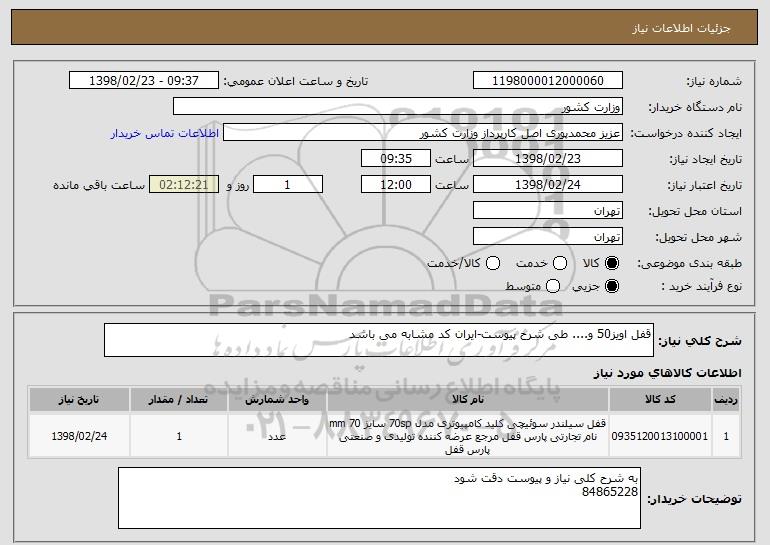The width and height of the screenshot is (770, 545).
Task: Click the delivery city field تهران
Action: pyautogui.click(x=548, y=237)
